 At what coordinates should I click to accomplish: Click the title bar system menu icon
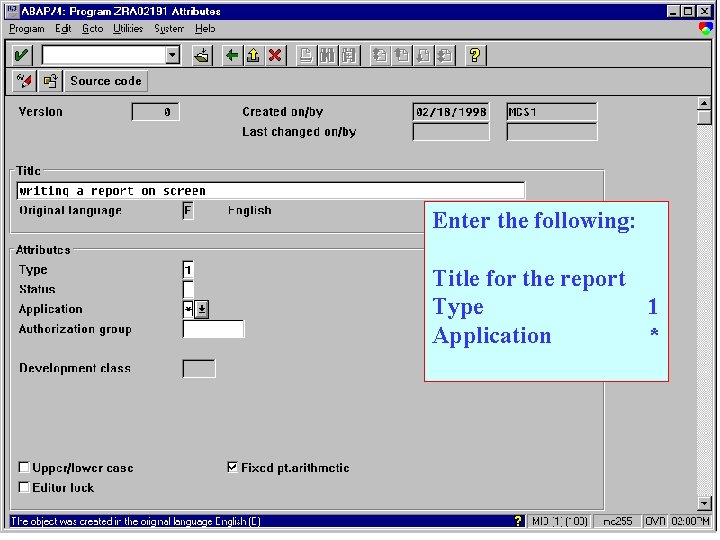pyautogui.click(x=12, y=11)
